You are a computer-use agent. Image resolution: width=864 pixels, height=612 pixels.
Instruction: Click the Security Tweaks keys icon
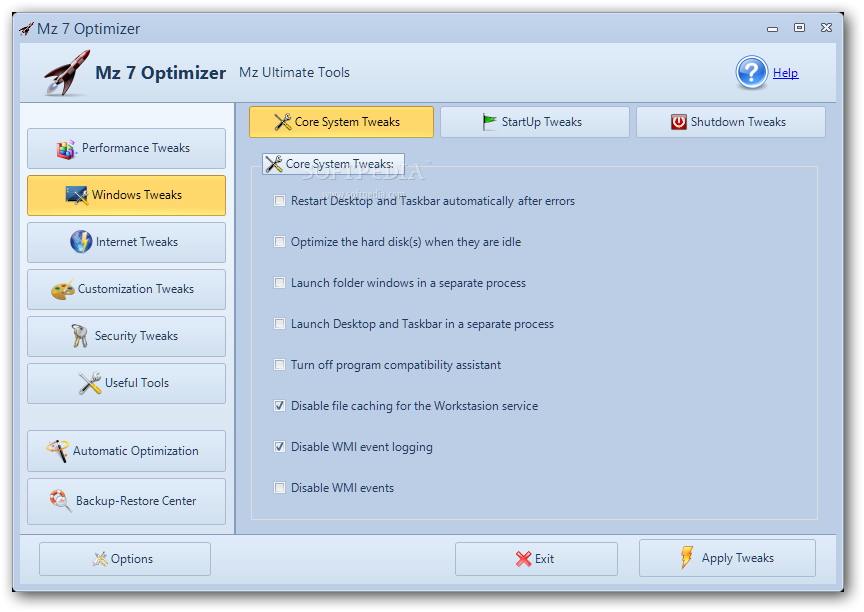click(79, 336)
